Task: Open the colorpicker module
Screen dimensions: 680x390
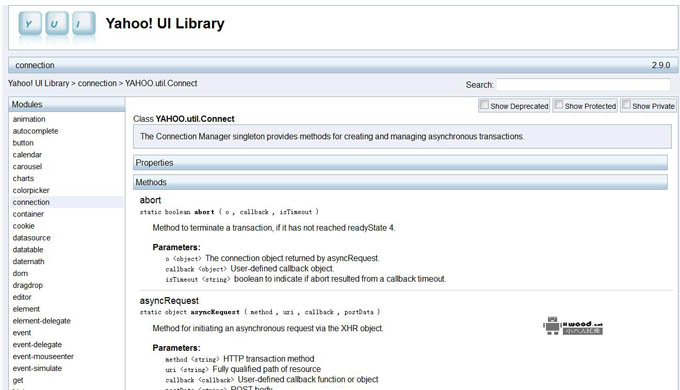Action: [31, 190]
